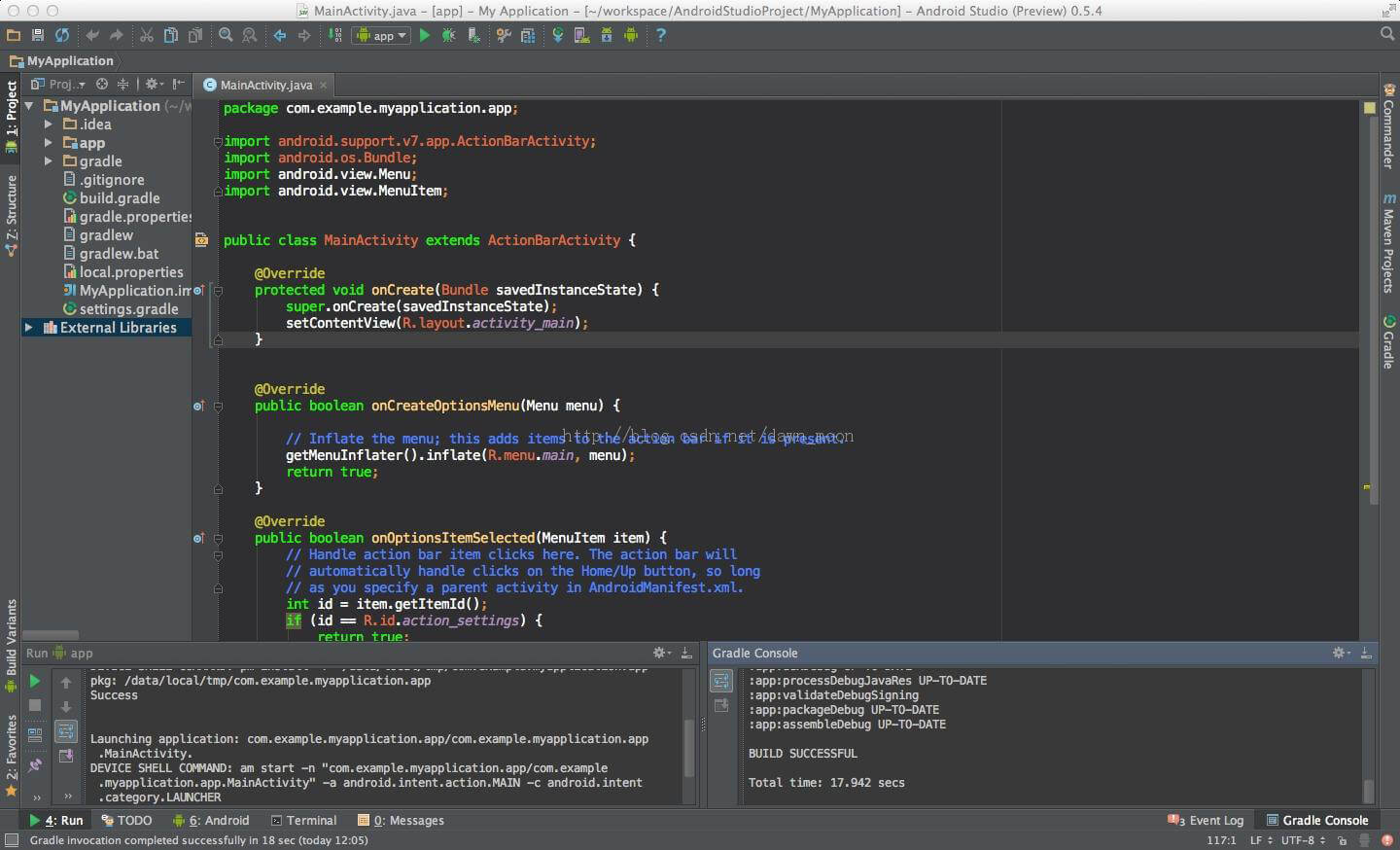Open the Terminal tool tab

pyautogui.click(x=303, y=820)
